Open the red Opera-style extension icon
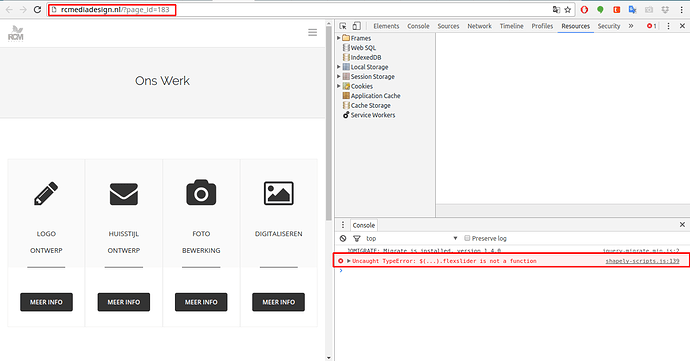This screenshot has width=690, height=361. coord(584,9)
